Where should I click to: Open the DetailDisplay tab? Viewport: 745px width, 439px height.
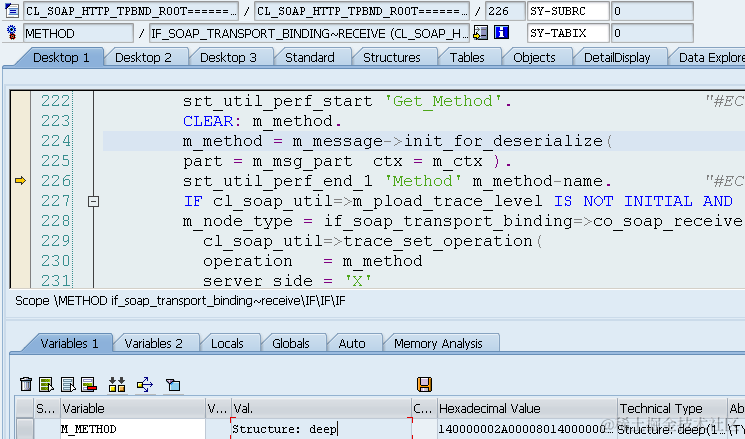(617, 57)
